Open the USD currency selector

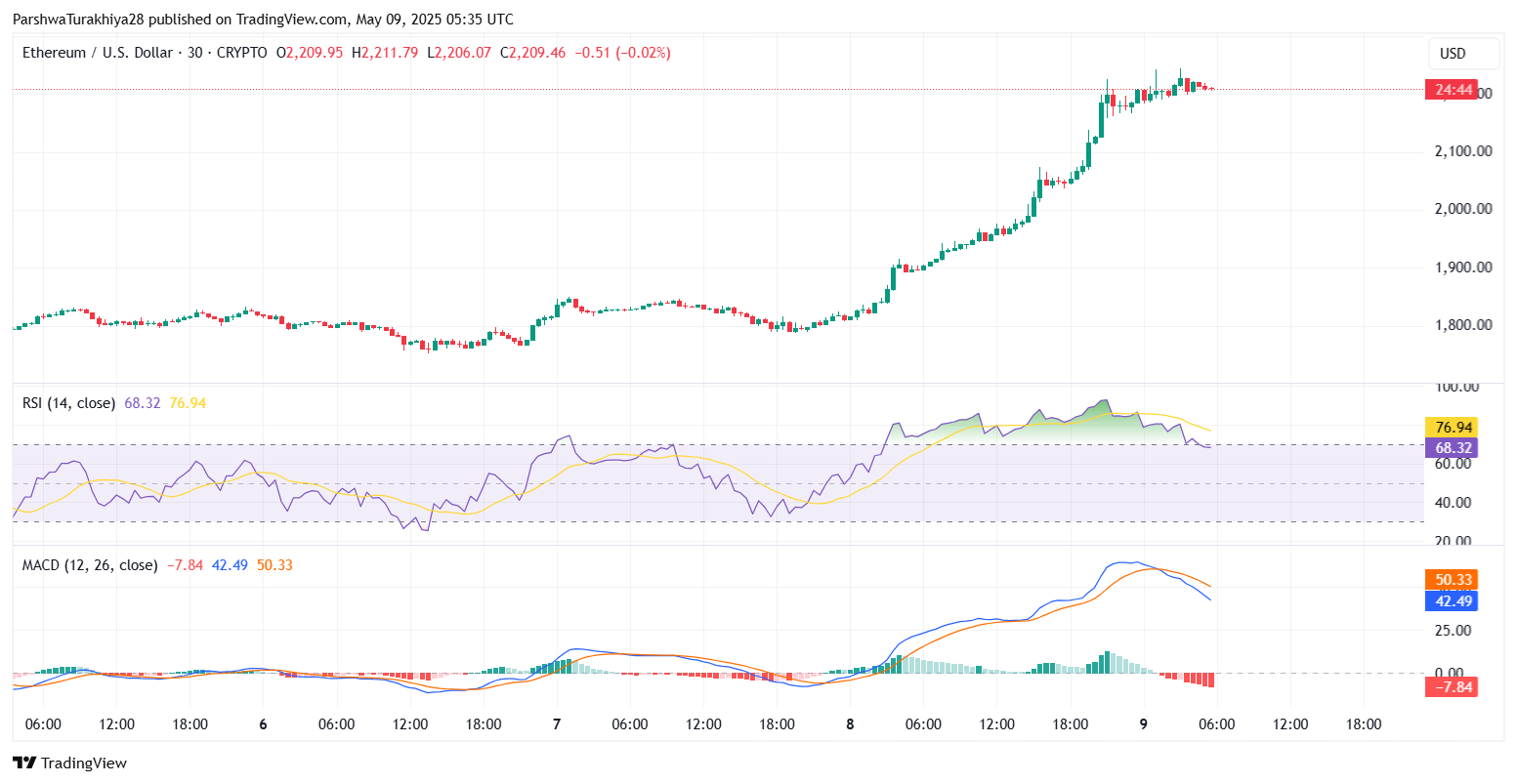point(1453,54)
